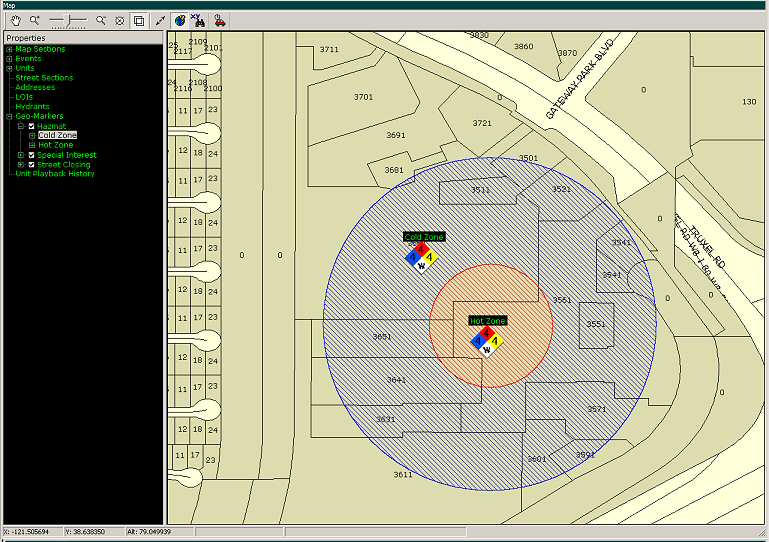This screenshot has height=542, width=769.
Task: Disable the Street Closing checkbox
Action: [31, 164]
